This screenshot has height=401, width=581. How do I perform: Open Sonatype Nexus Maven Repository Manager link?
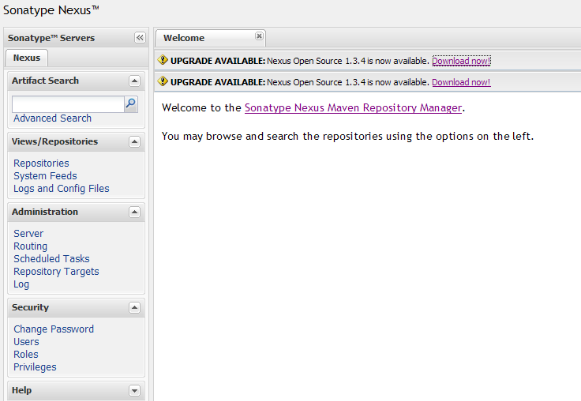[353, 108]
